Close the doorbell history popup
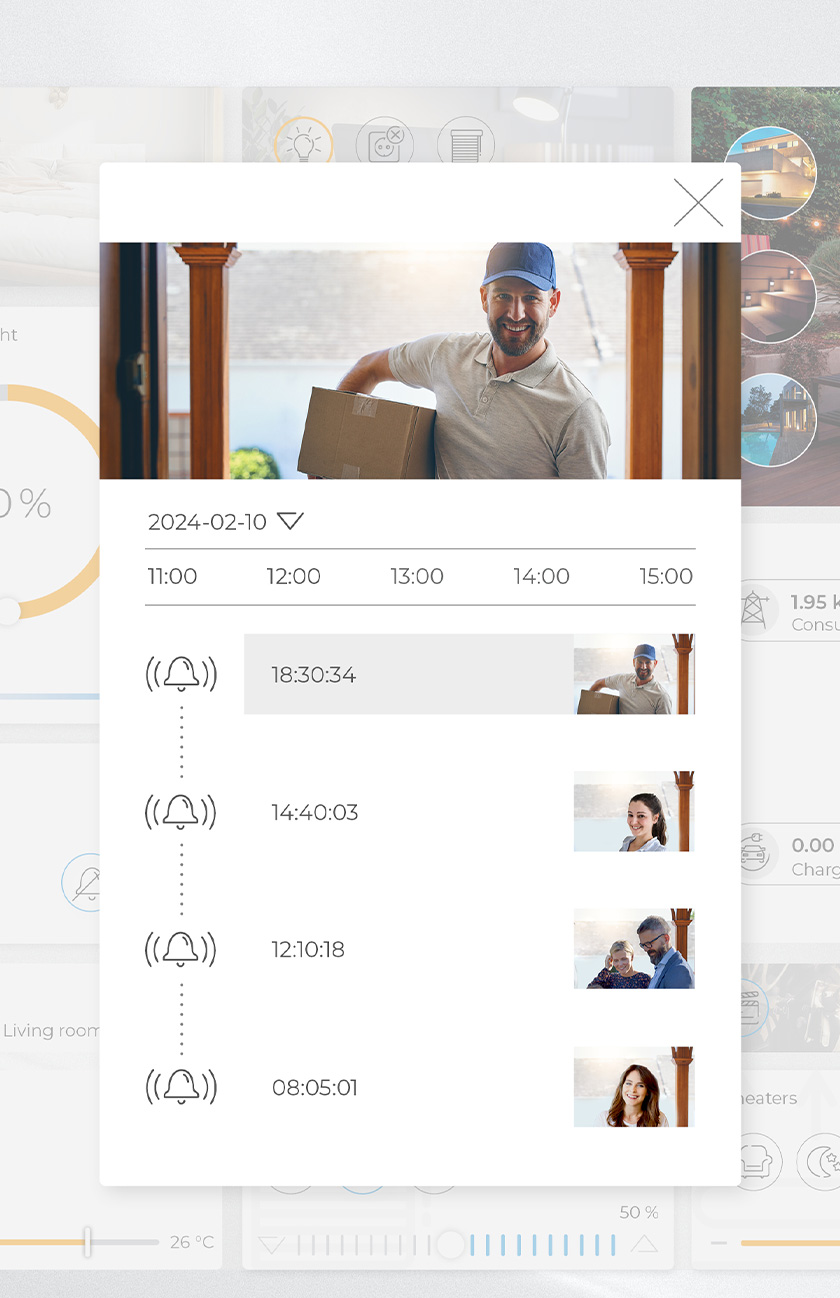Image resolution: width=840 pixels, height=1298 pixels. tap(698, 203)
